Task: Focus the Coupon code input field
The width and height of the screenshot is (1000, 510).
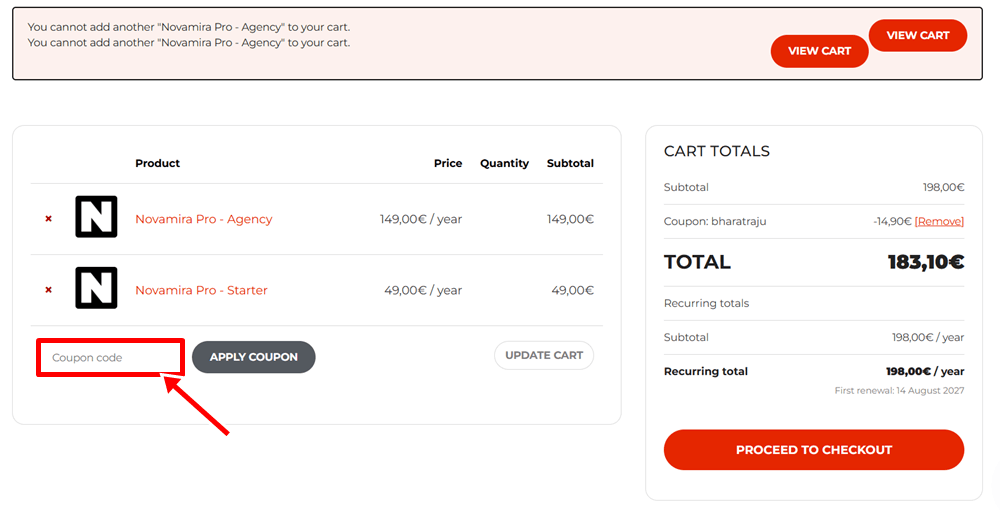Action: click(x=110, y=358)
